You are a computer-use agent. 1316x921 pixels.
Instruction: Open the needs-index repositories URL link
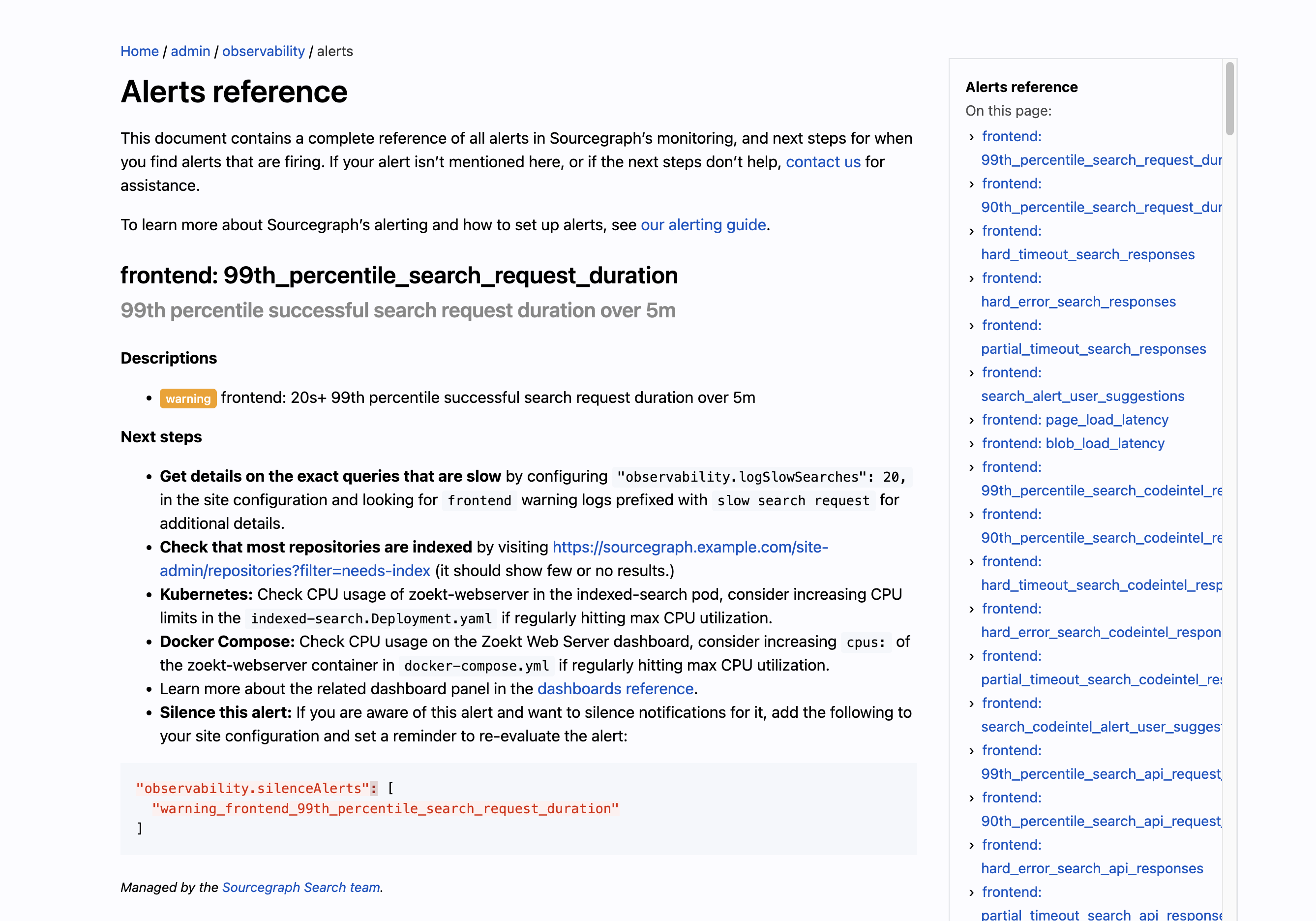click(494, 558)
